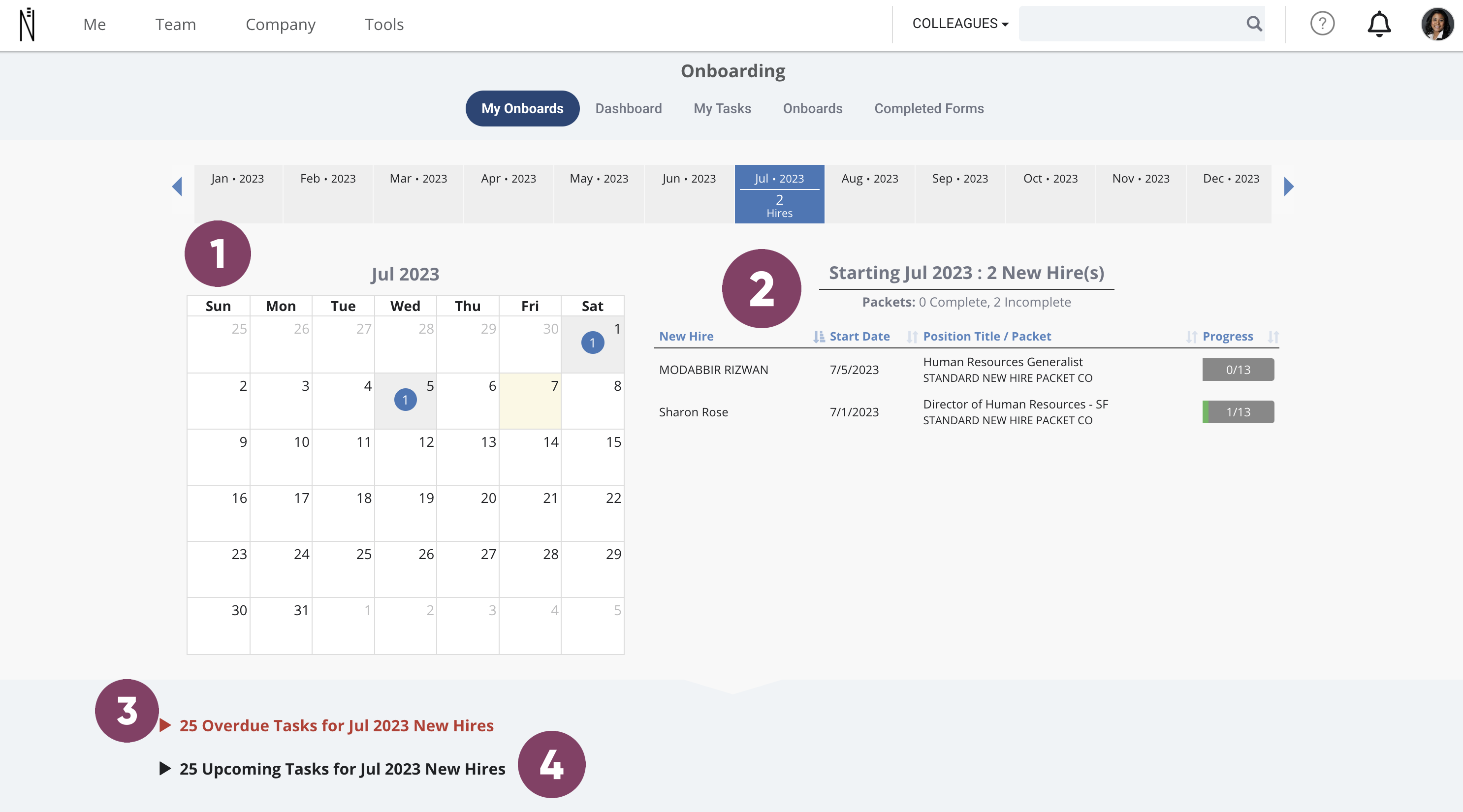Open the COLLEAGUES dropdown
The image size is (1463, 812).
960,24
